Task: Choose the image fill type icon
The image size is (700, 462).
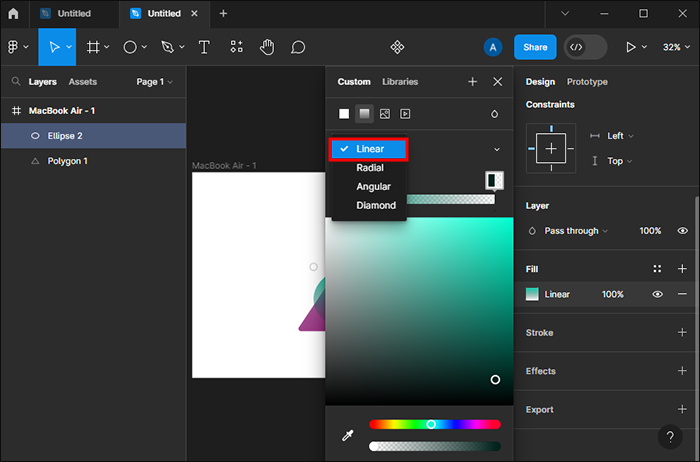Action: tap(385, 114)
